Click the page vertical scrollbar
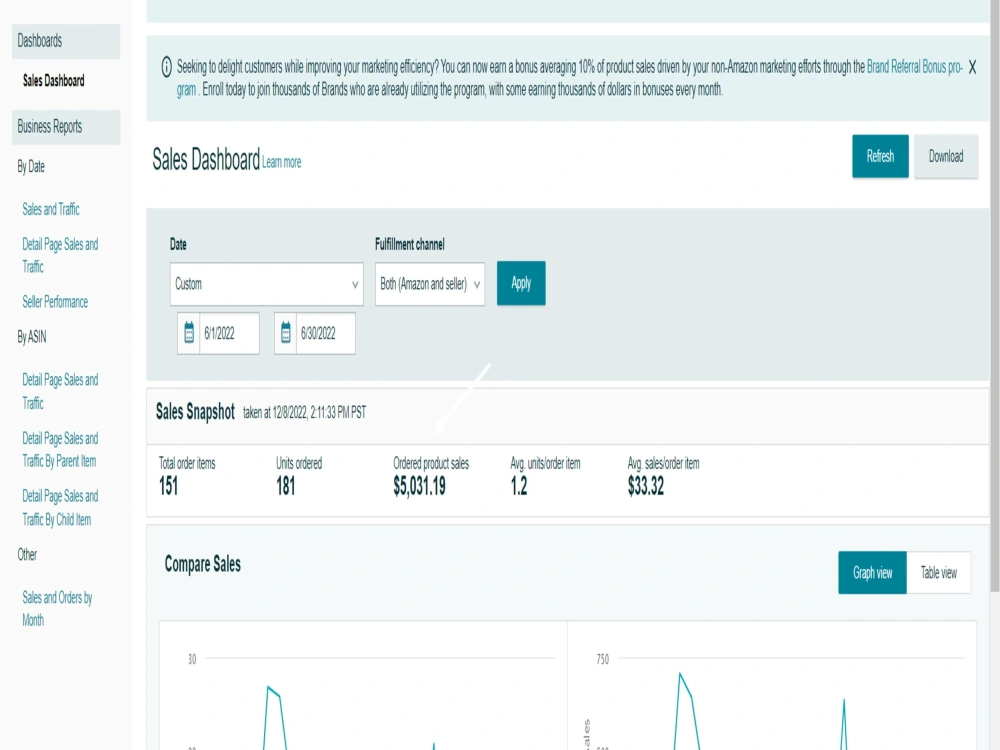 coord(995,297)
